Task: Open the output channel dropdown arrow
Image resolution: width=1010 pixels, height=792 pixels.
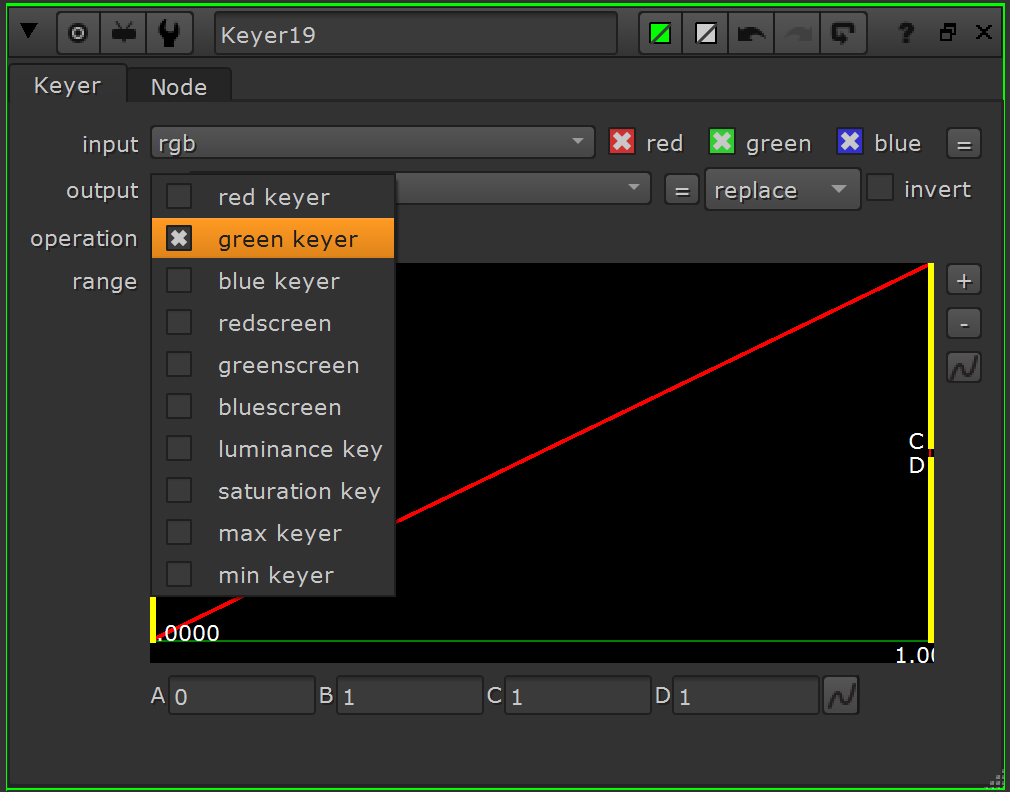Action: 634,188
